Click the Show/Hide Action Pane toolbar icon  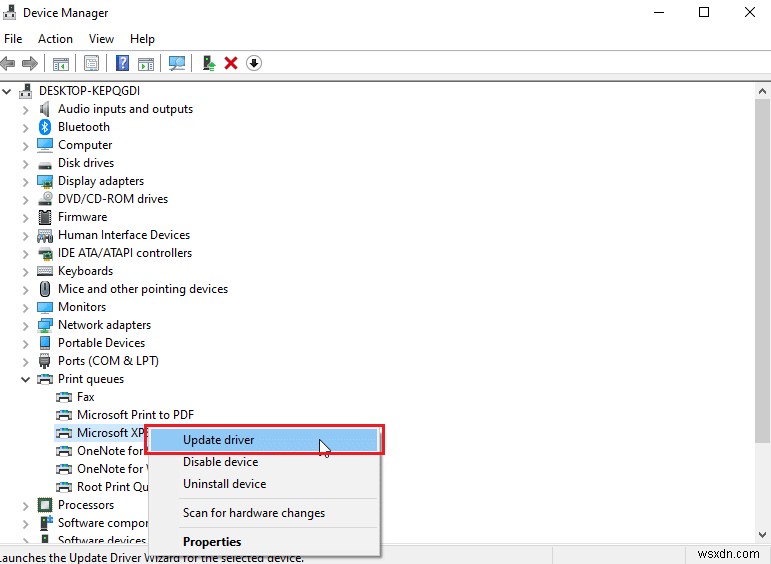[x=146, y=63]
